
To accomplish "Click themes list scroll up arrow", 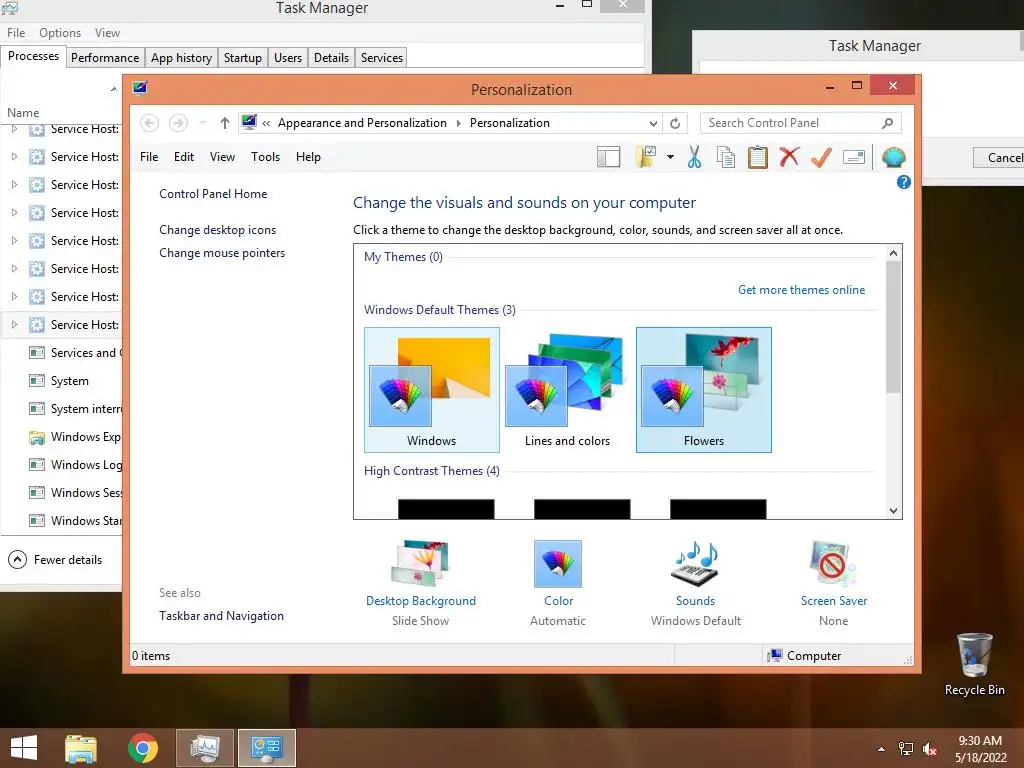I will 893,253.
